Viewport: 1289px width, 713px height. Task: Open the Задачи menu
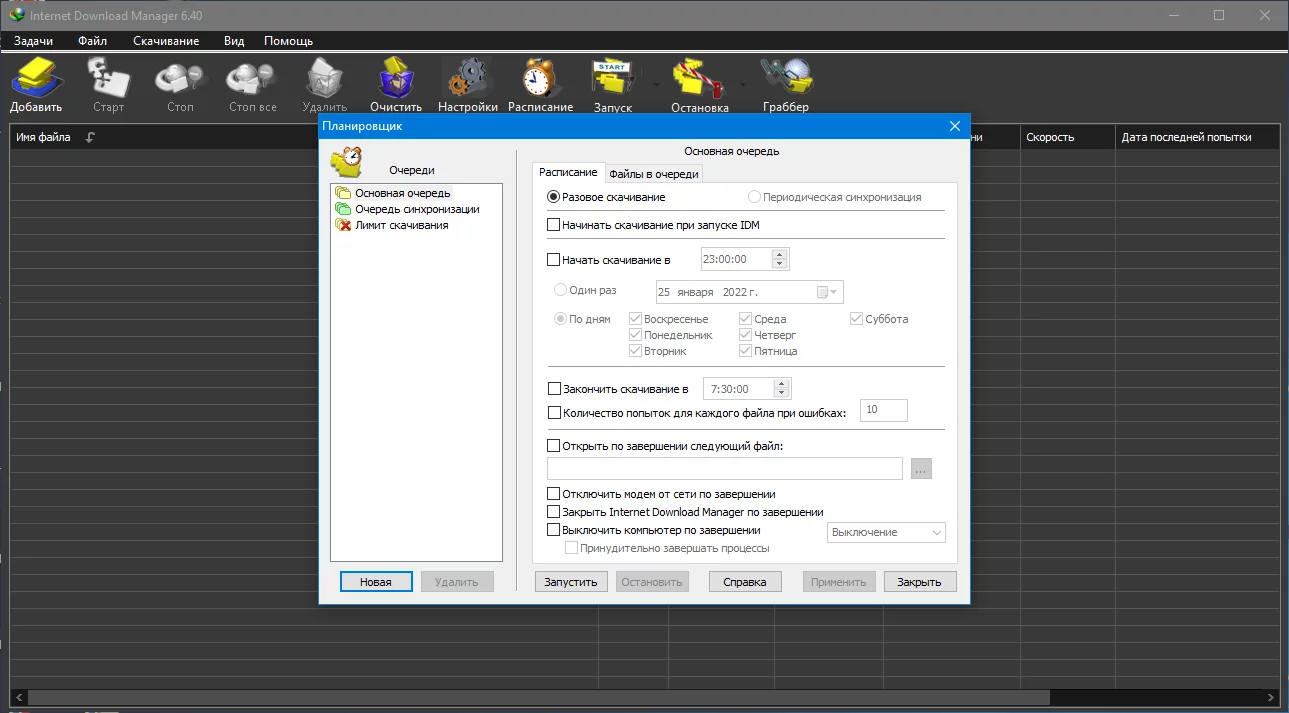[33, 41]
